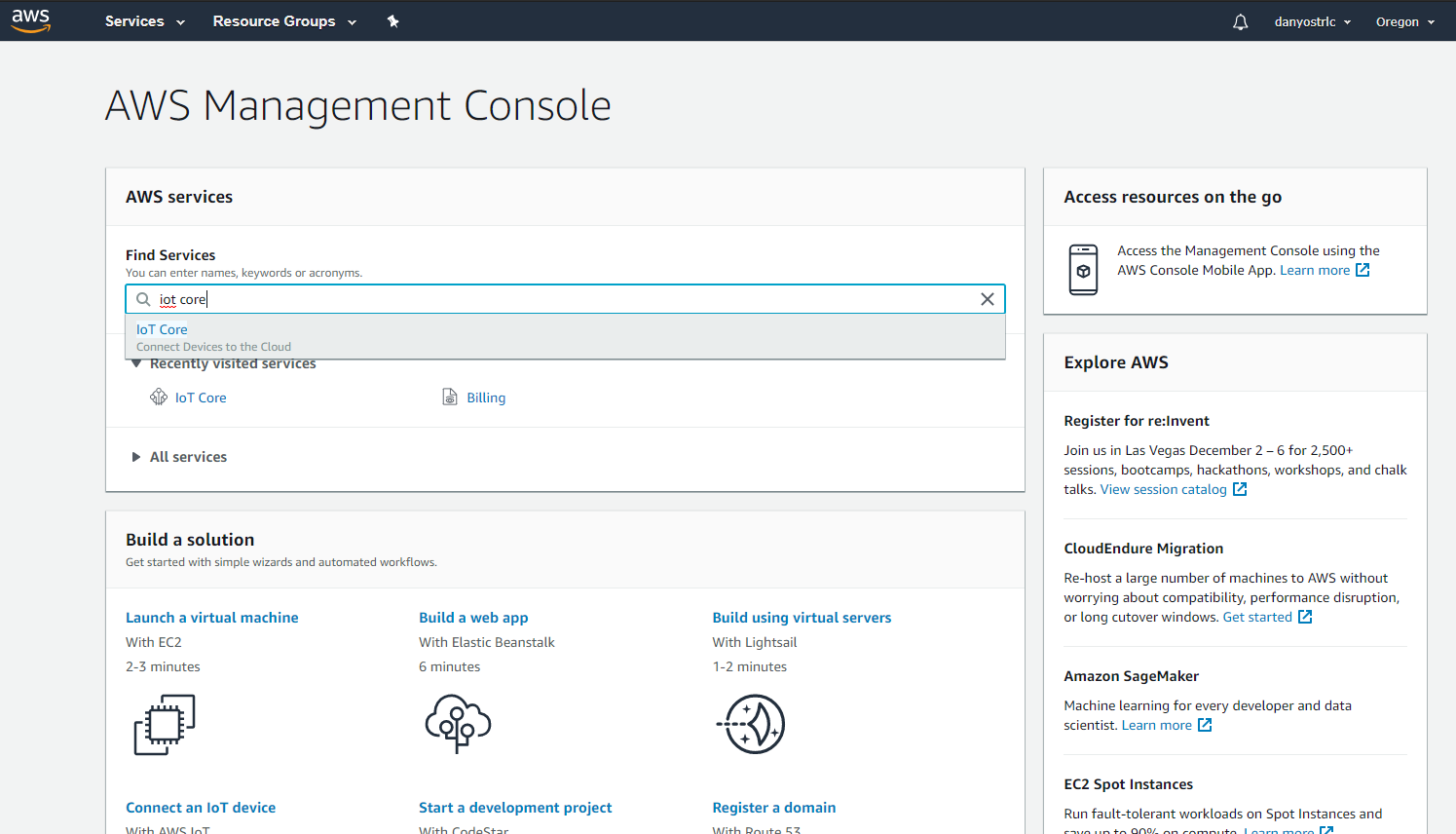Click external link icon after SageMaker Learn more
This screenshot has width=1456, height=834.
pos(1205,725)
